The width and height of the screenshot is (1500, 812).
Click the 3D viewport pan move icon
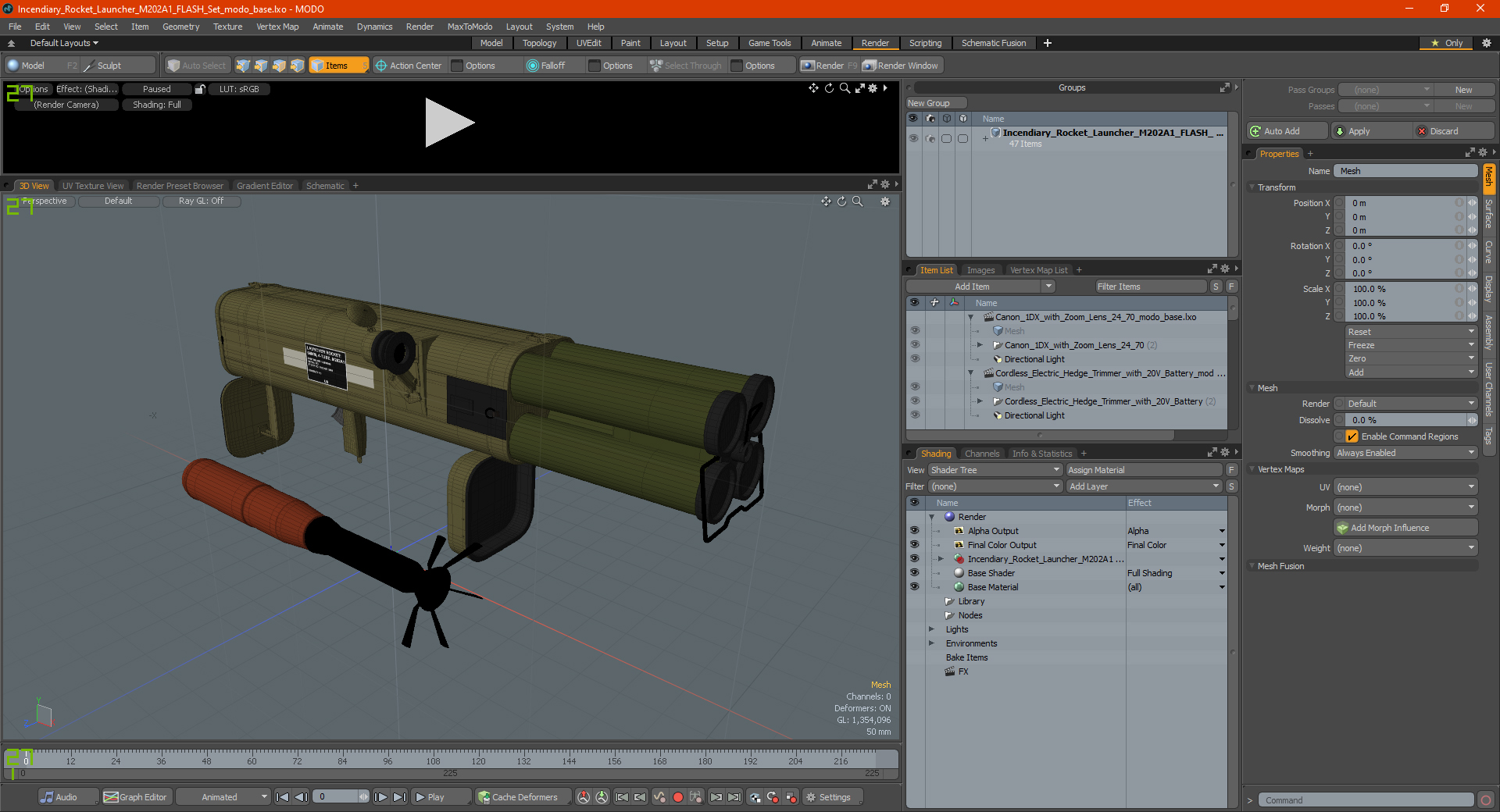826,201
